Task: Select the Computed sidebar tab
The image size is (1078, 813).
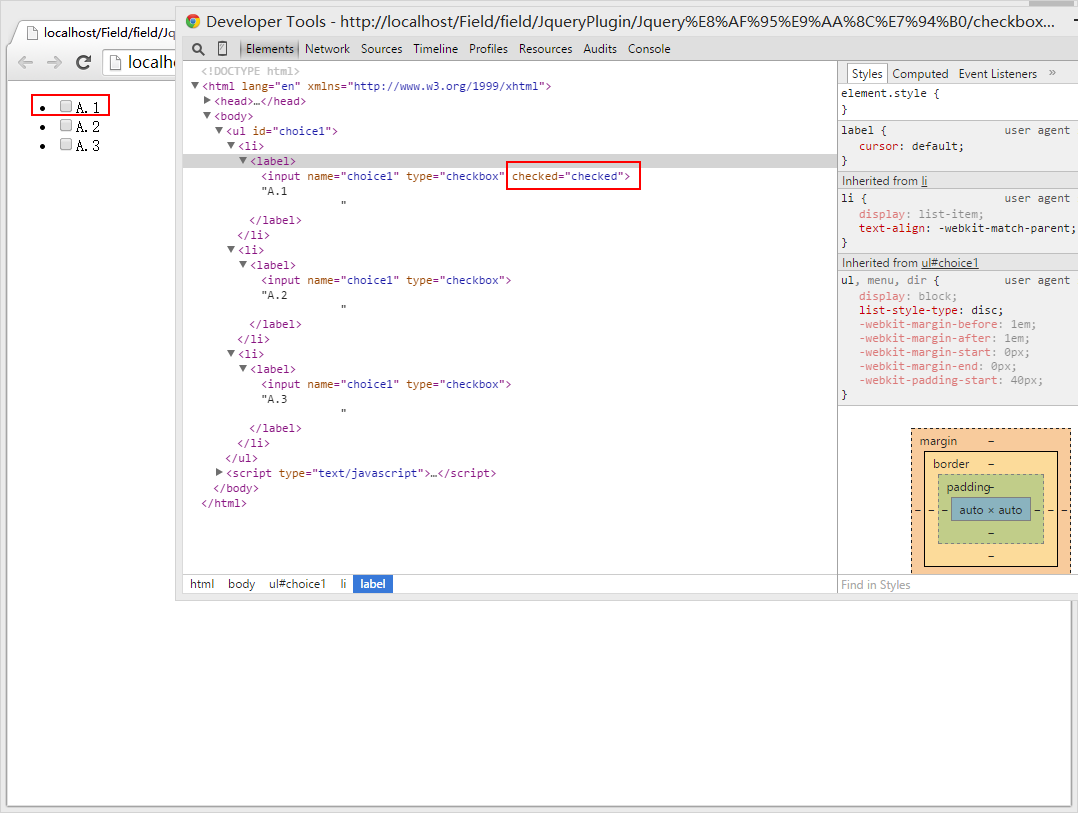Action: pyautogui.click(x=920, y=74)
